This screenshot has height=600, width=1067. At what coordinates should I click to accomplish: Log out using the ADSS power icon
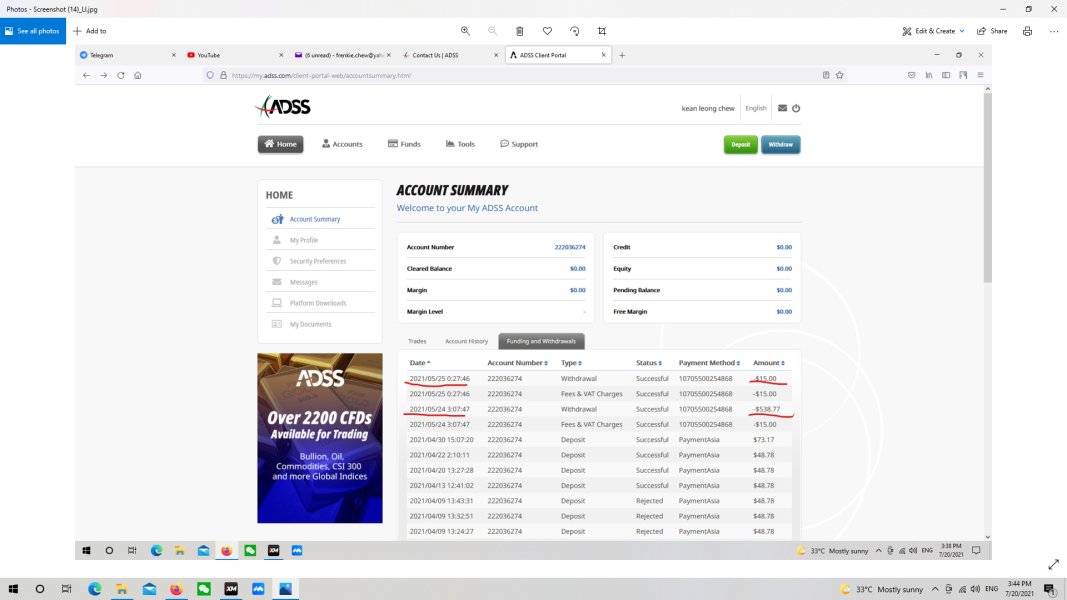point(796,108)
